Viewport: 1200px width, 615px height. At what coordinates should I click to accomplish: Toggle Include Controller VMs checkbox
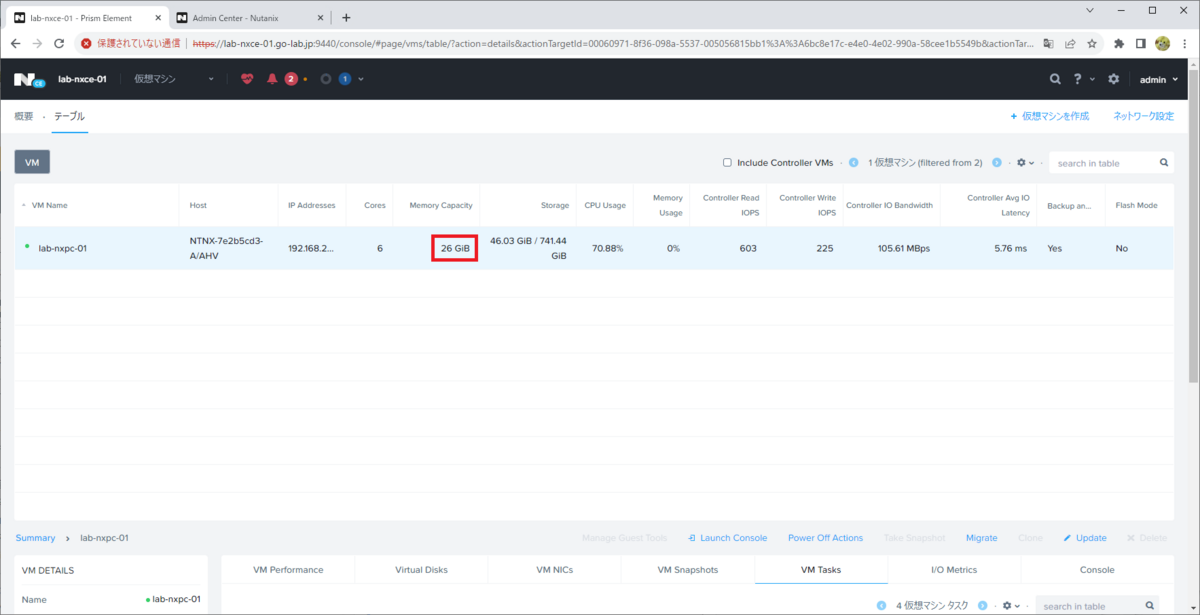coord(728,162)
